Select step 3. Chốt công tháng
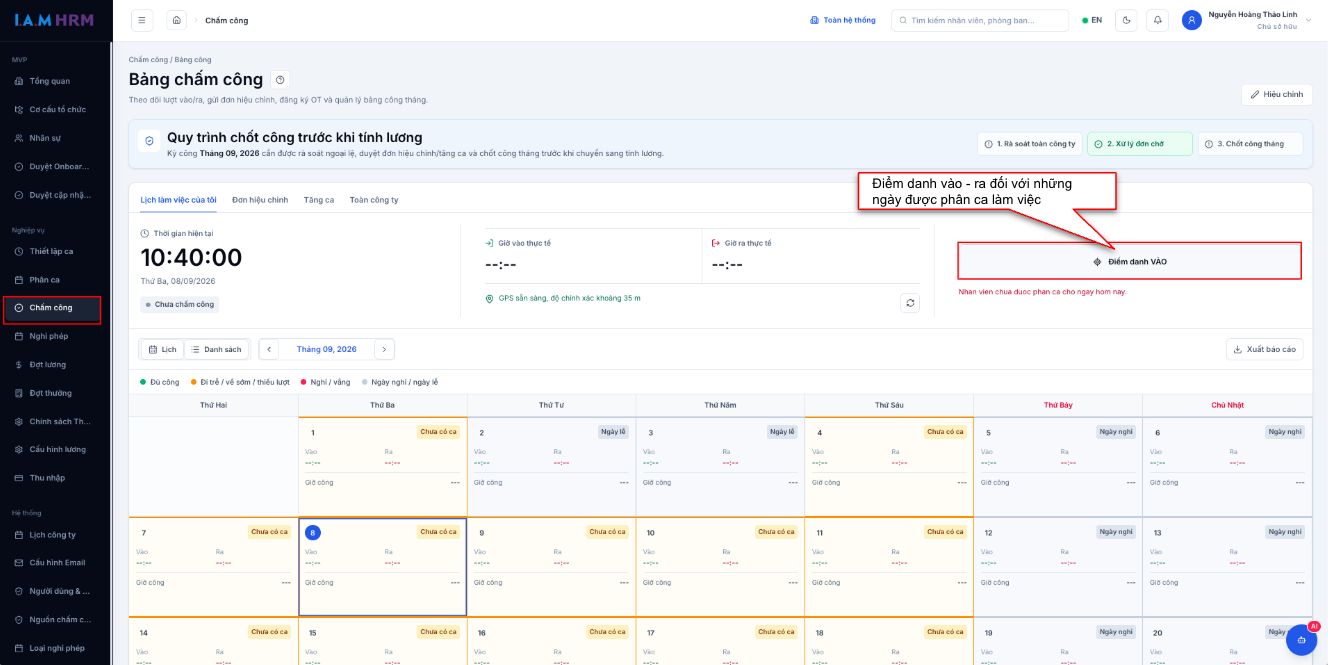 tap(1250, 144)
